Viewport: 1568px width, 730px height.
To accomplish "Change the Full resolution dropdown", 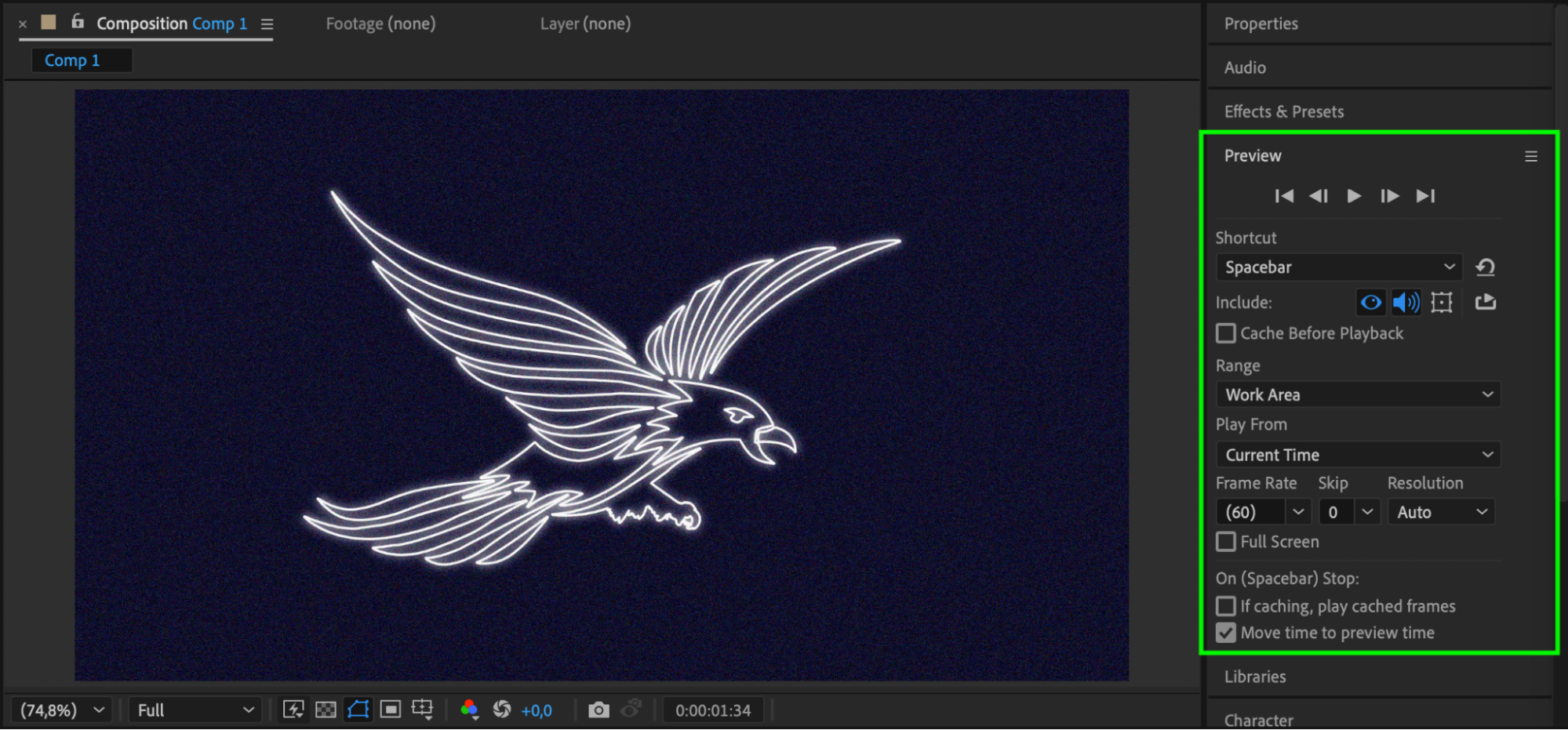I will click(195, 710).
